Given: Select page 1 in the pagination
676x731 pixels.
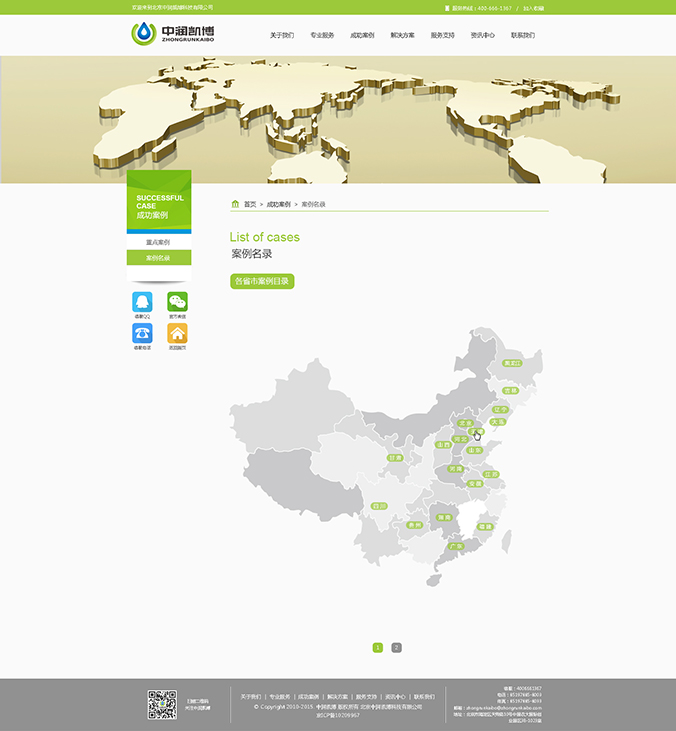Looking at the screenshot, I should click(378, 648).
